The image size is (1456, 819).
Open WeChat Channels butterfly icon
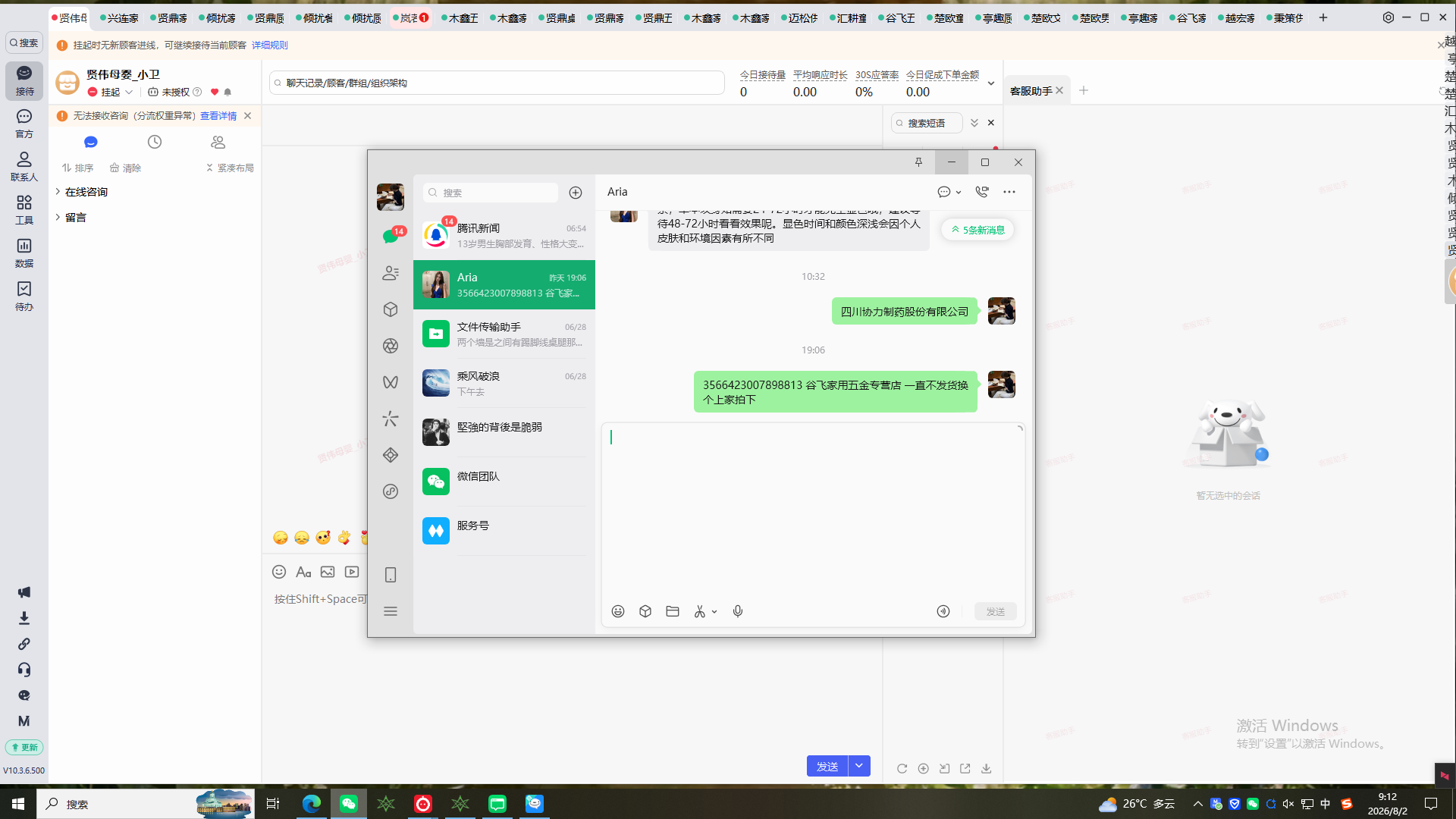click(x=391, y=382)
